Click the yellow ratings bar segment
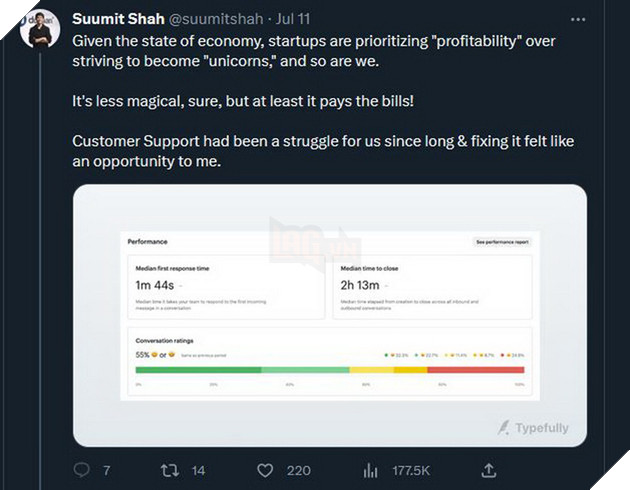 tap(410, 370)
